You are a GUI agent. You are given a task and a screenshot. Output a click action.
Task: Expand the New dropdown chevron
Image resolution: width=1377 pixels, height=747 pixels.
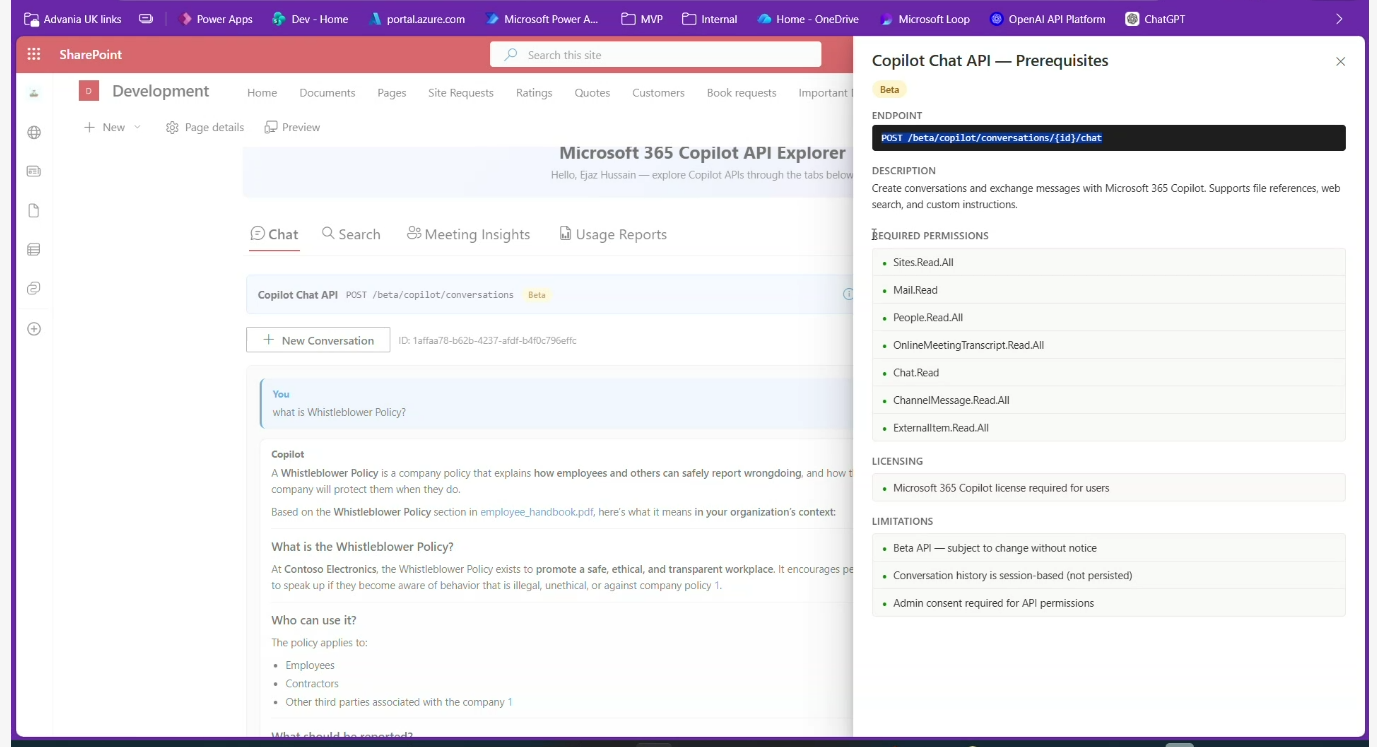(137, 128)
